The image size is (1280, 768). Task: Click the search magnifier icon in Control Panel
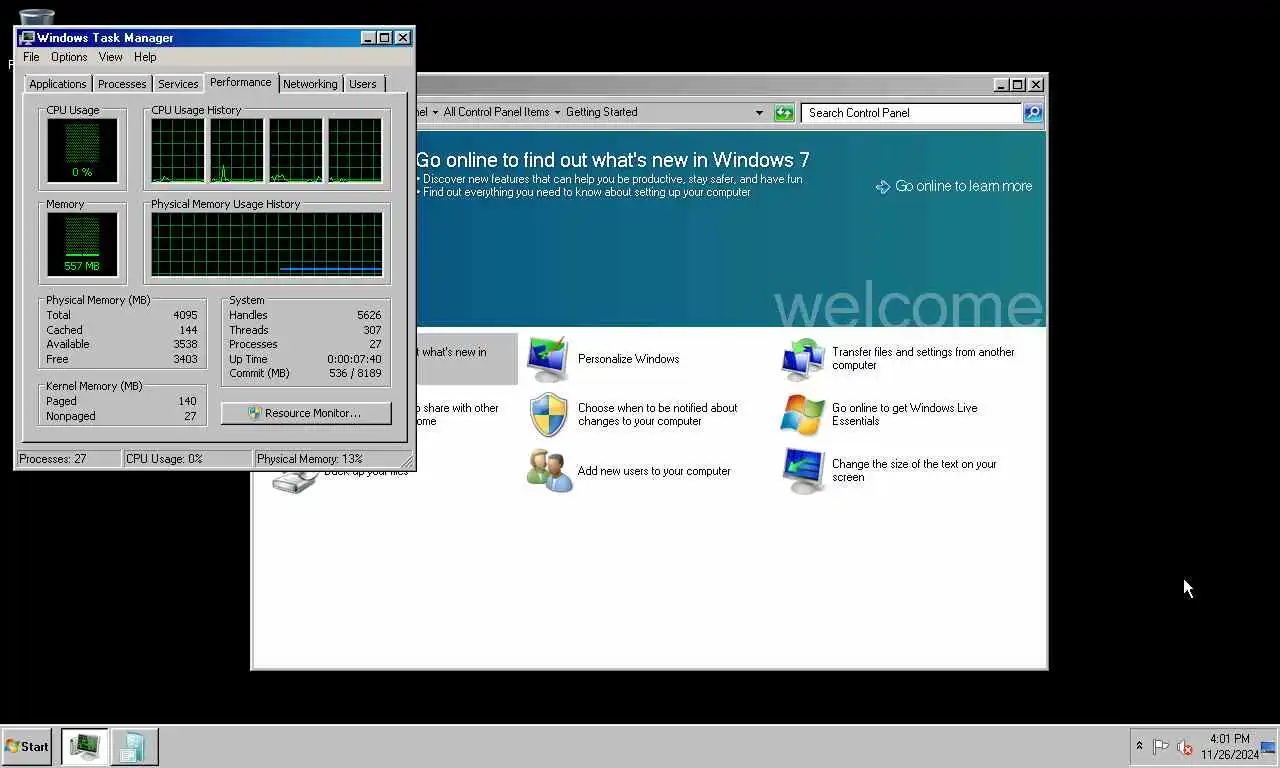pyautogui.click(x=1033, y=113)
